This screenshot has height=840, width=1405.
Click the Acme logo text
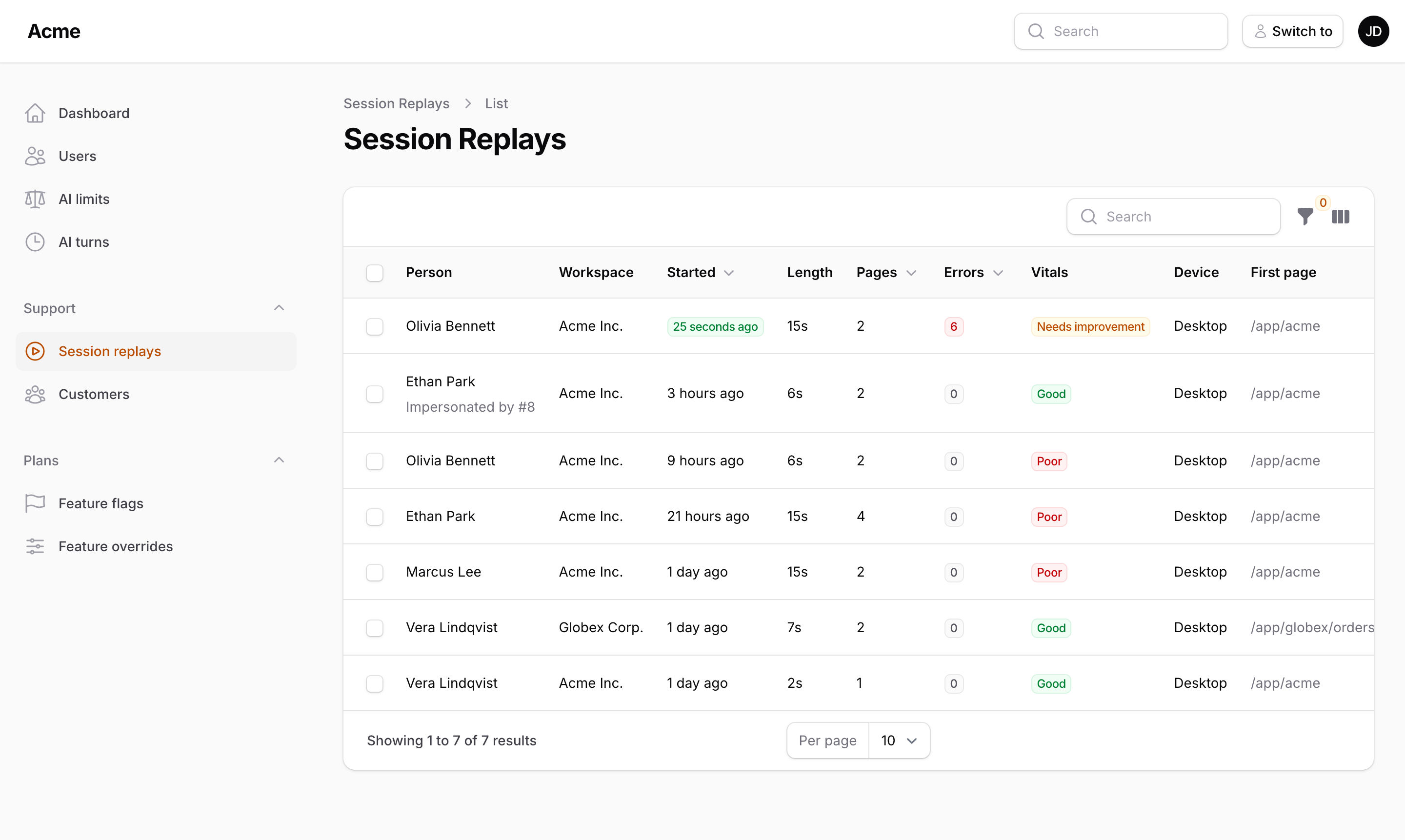pyautogui.click(x=54, y=31)
